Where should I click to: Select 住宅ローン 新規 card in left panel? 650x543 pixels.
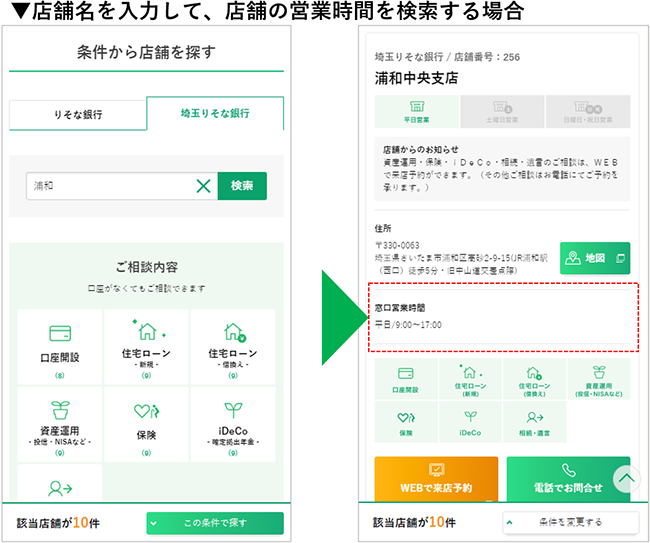[x=146, y=347]
